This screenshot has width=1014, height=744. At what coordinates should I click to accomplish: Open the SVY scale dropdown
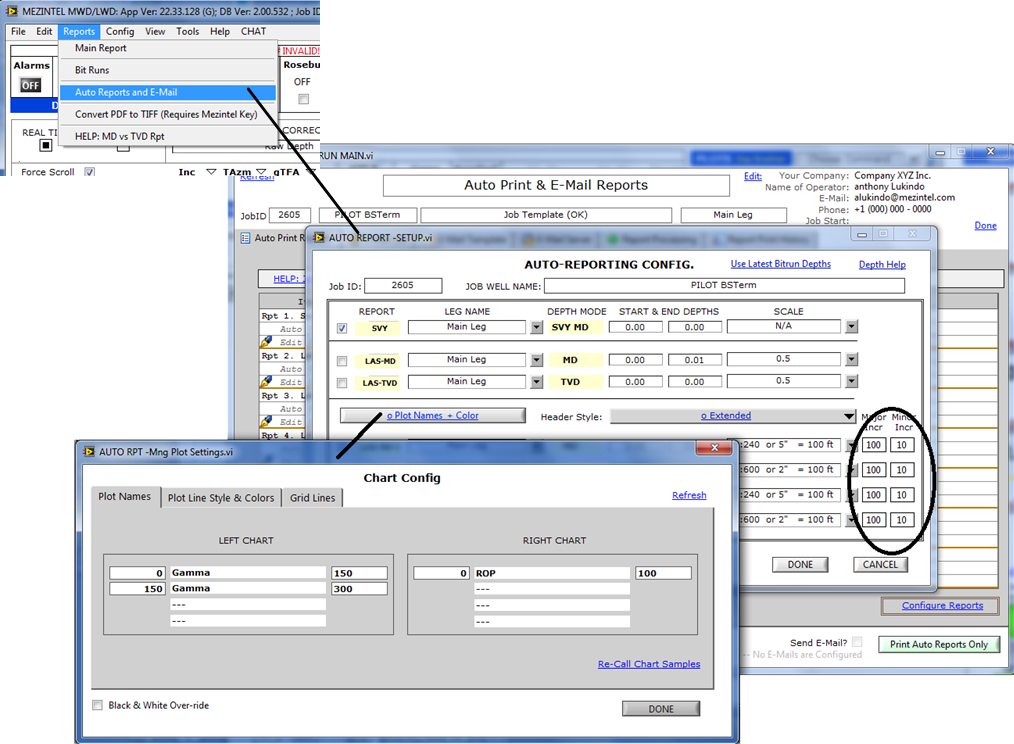pos(852,327)
